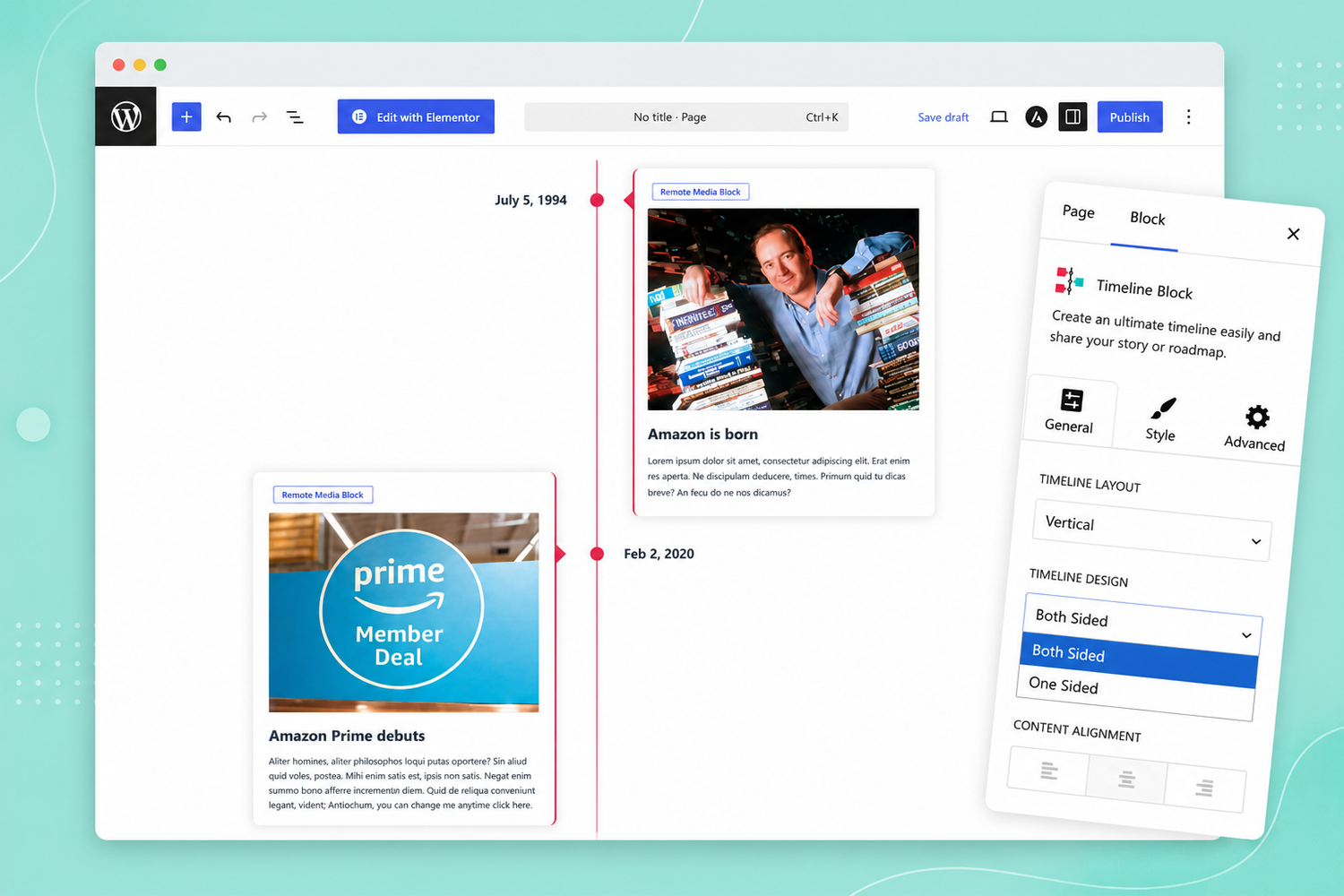Select the July 5, 1994 date text
The height and width of the screenshot is (896, 1344).
pos(530,200)
